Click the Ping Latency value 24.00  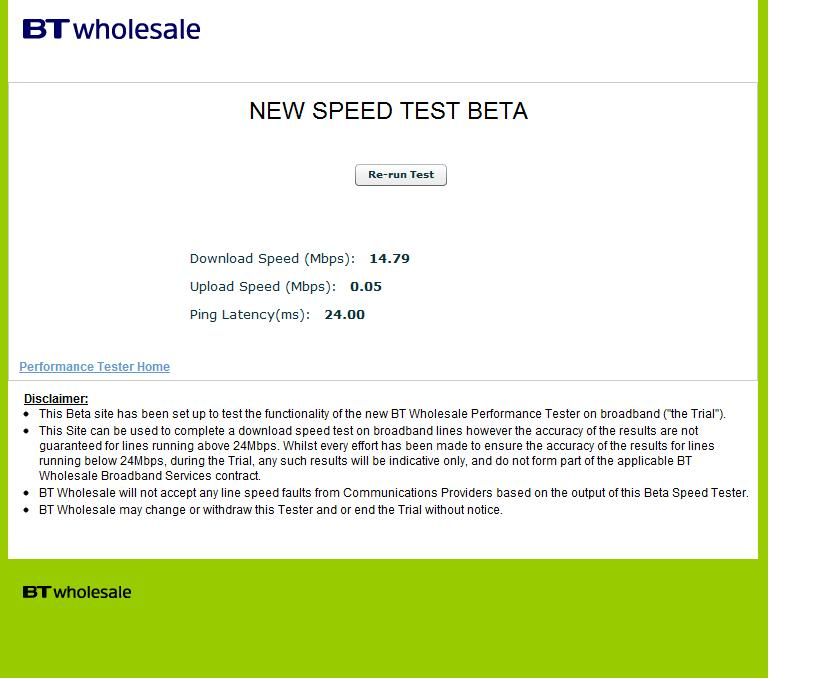pyautogui.click(x=344, y=315)
